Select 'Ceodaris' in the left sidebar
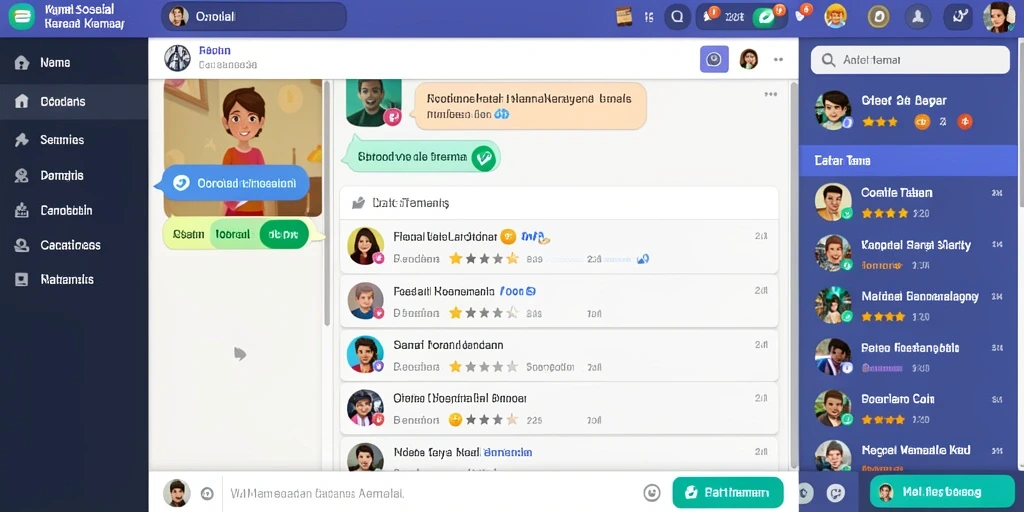The image size is (1024, 512). click(74, 101)
